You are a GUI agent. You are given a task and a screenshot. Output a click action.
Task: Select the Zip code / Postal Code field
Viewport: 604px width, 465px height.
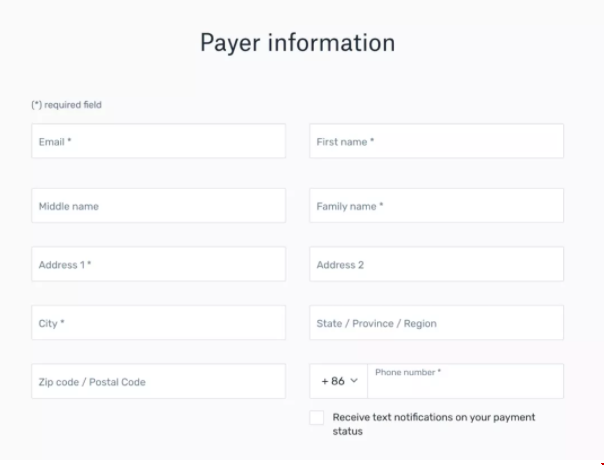158,381
